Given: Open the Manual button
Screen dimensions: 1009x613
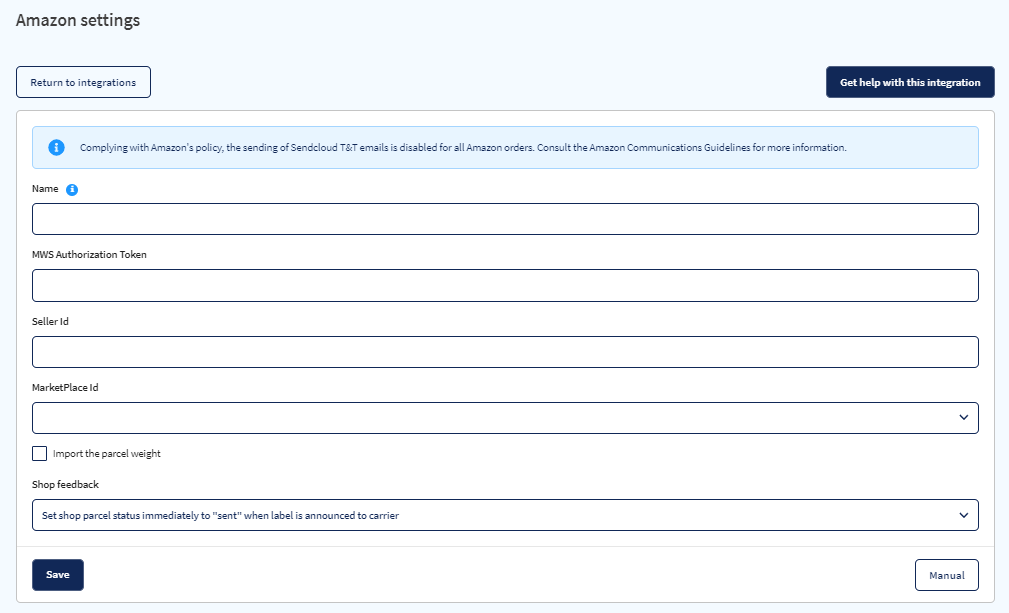Looking at the screenshot, I should point(947,575).
